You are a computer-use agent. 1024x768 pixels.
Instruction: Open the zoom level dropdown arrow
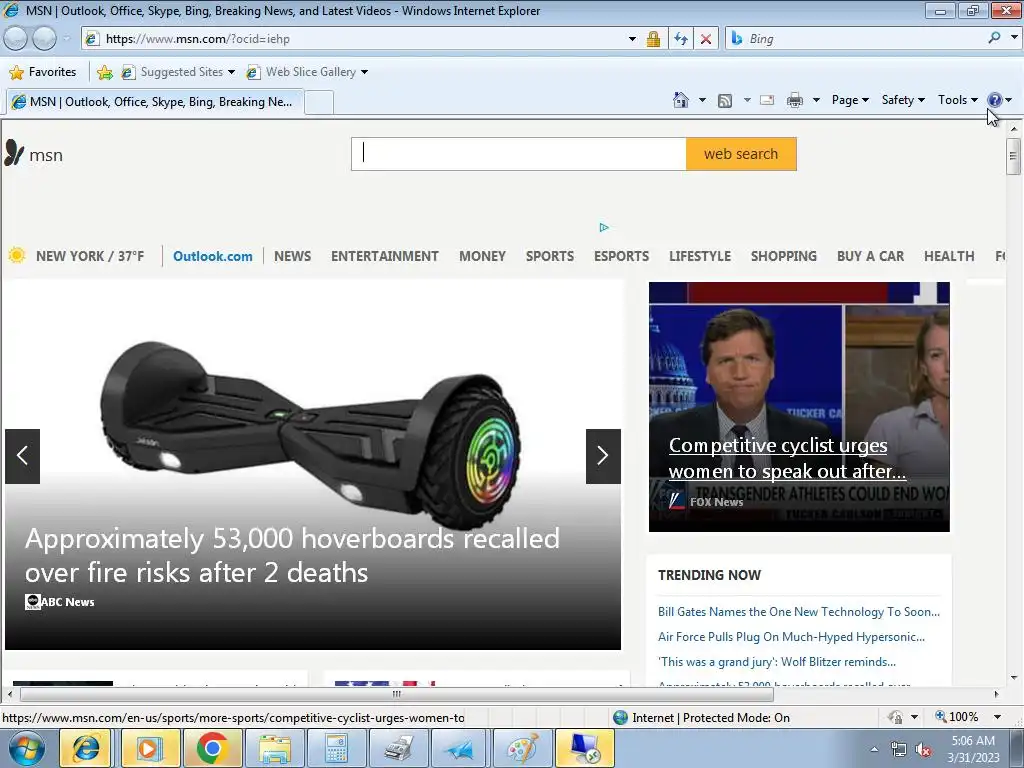(x=997, y=717)
